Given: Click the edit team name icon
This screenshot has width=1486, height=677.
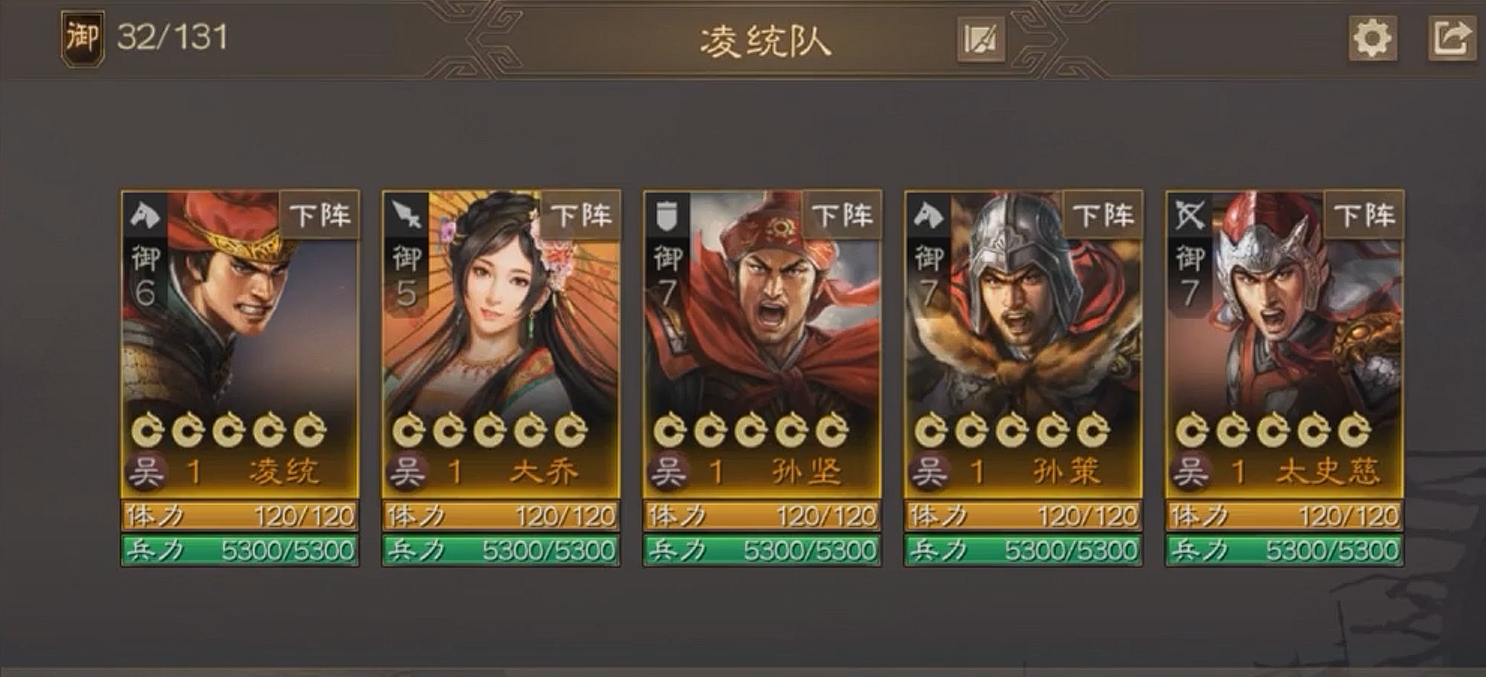Looking at the screenshot, I should pos(980,40).
